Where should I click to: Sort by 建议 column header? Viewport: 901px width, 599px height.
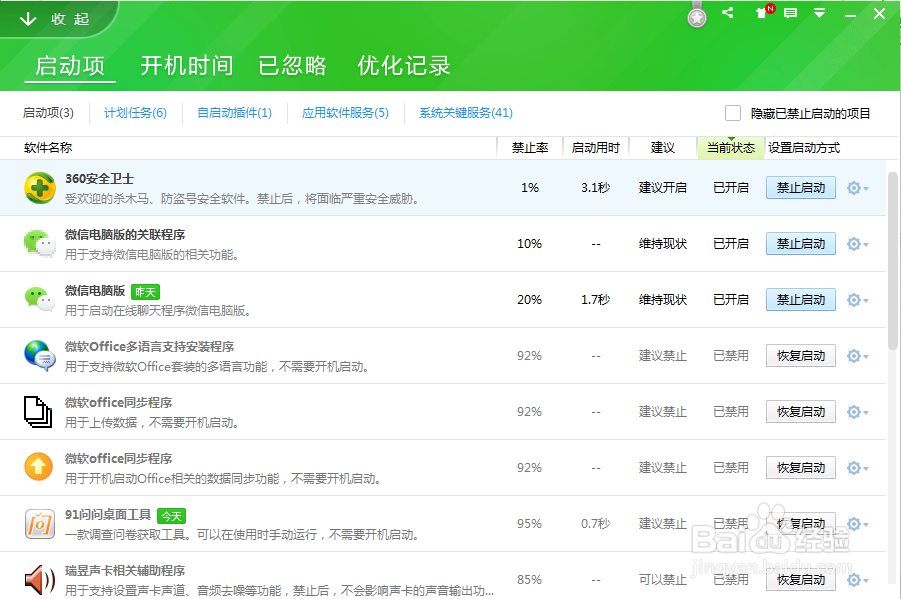coord(663,148)
